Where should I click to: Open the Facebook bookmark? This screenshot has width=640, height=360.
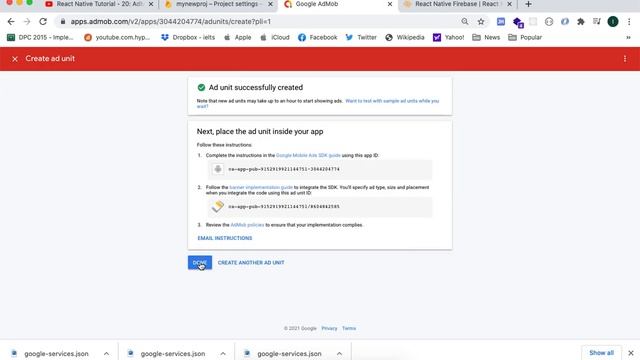tap(318, 38)
